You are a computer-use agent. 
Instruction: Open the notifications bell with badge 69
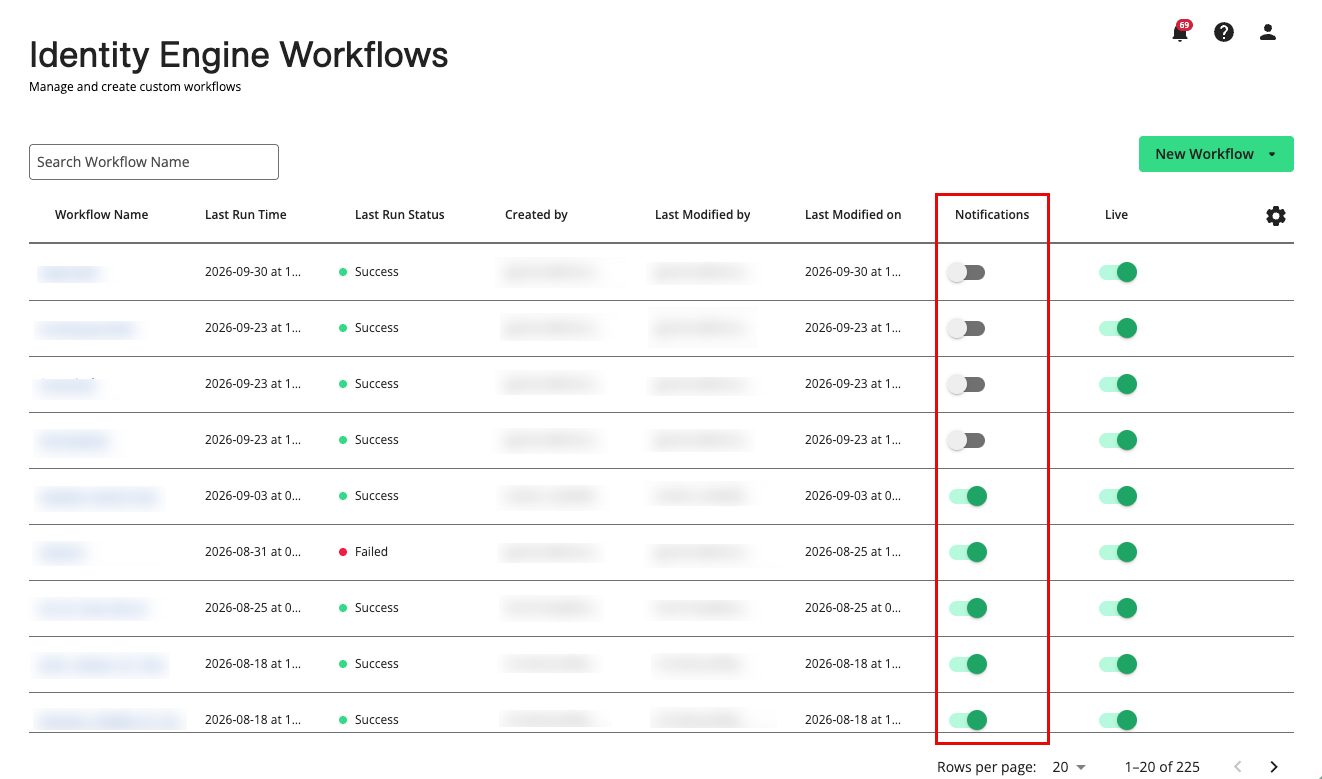1181,31
